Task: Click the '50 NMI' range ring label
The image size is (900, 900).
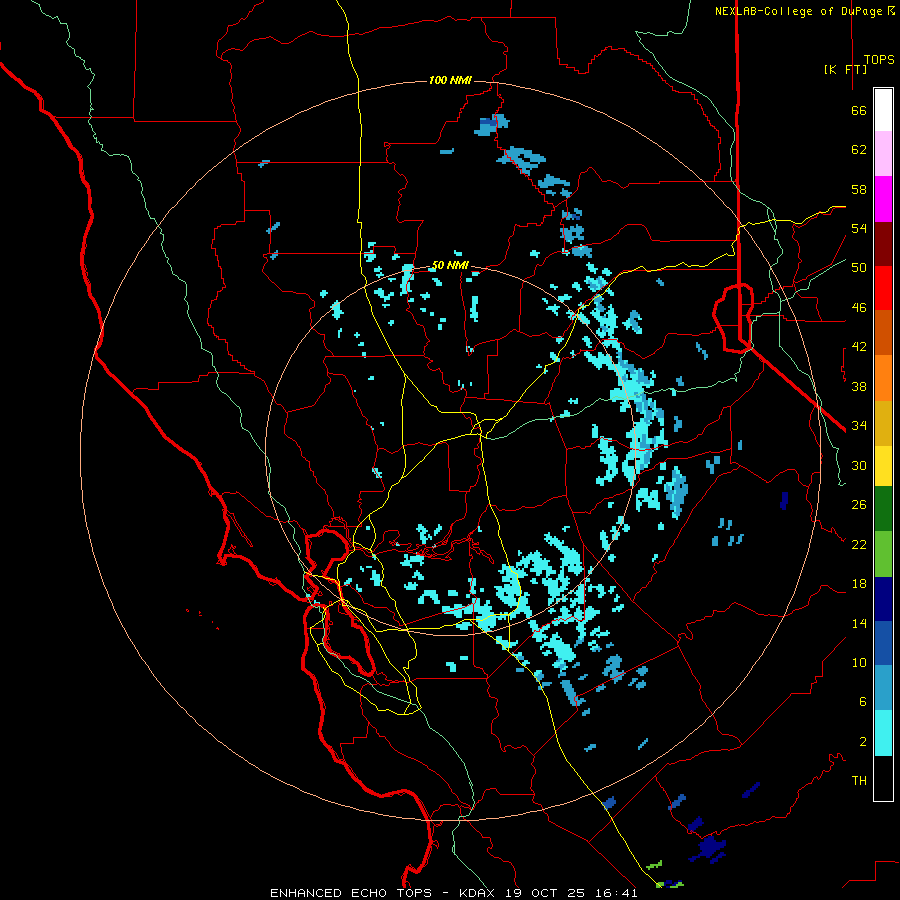Action: 450,265
